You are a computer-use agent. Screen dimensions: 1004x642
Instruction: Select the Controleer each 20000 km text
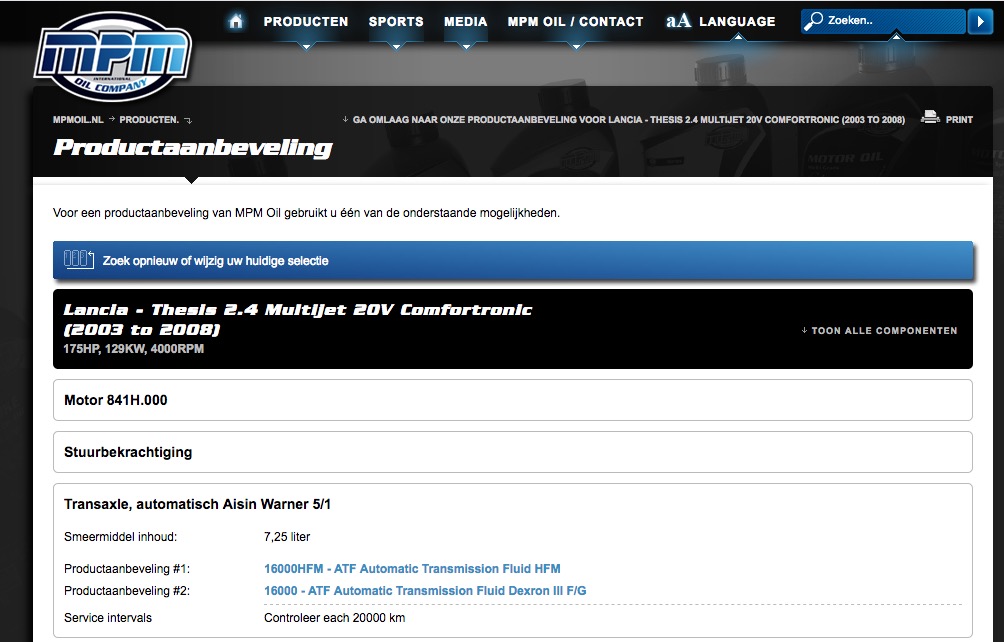click(x=334, y=618)
